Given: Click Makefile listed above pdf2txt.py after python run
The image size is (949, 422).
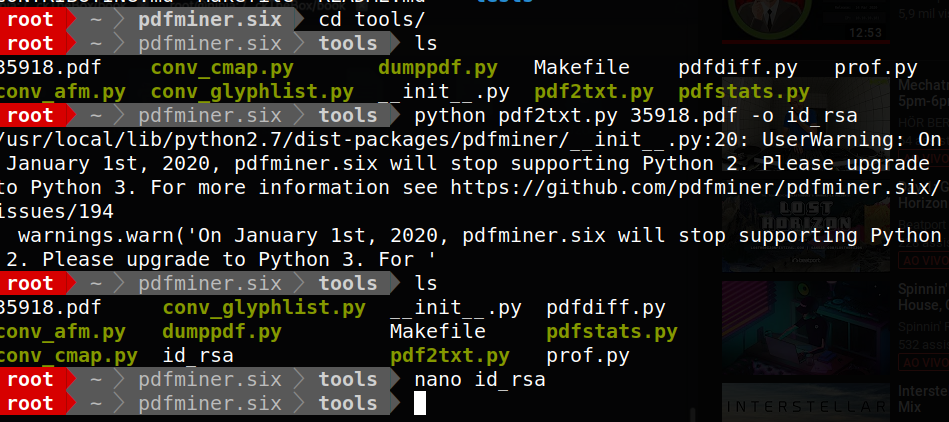Looking at the screenshot, I should click(438, 332).
